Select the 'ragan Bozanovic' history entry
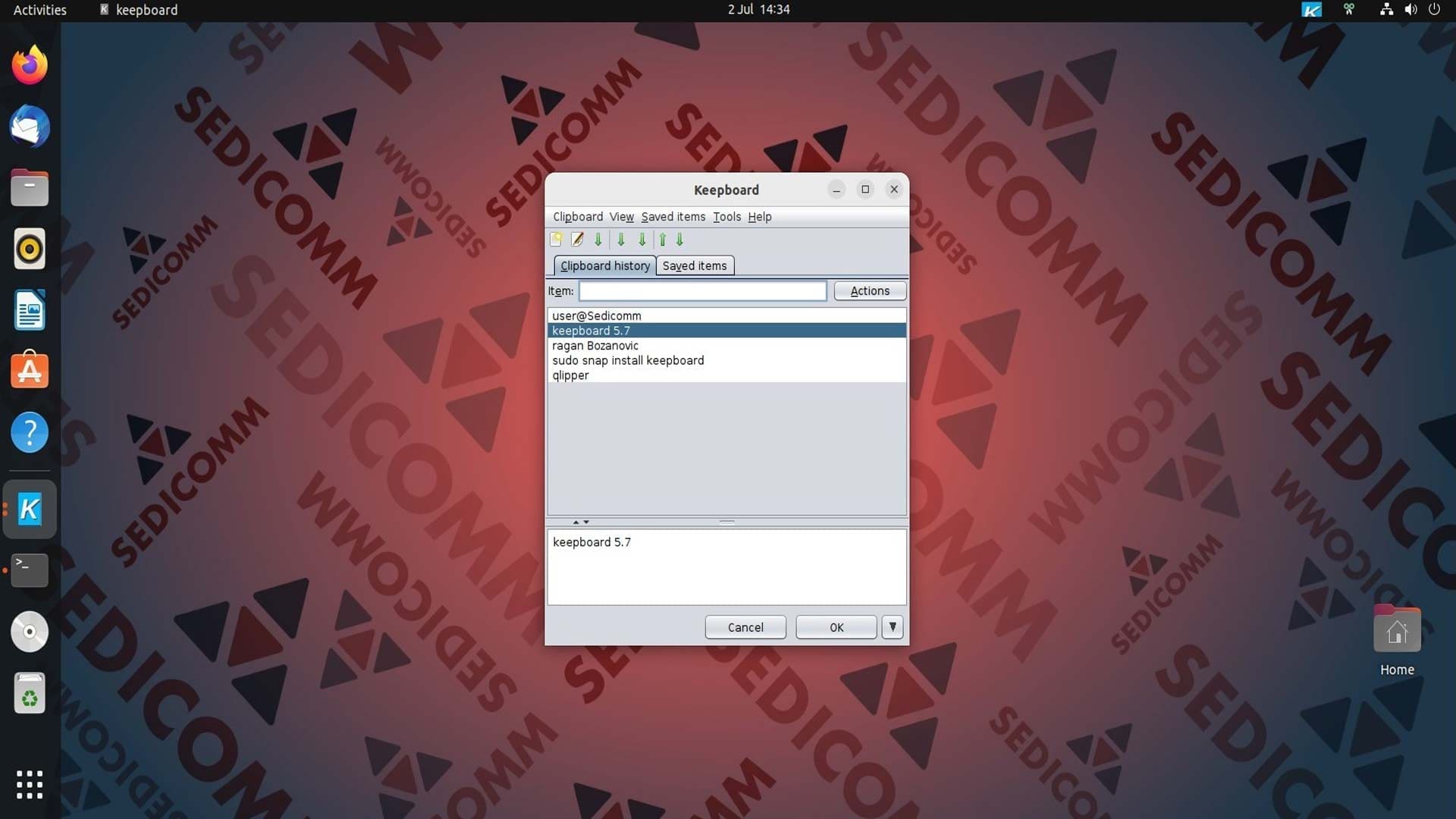The width and height of the screenshot is (1456, 819). click(726, 346)
